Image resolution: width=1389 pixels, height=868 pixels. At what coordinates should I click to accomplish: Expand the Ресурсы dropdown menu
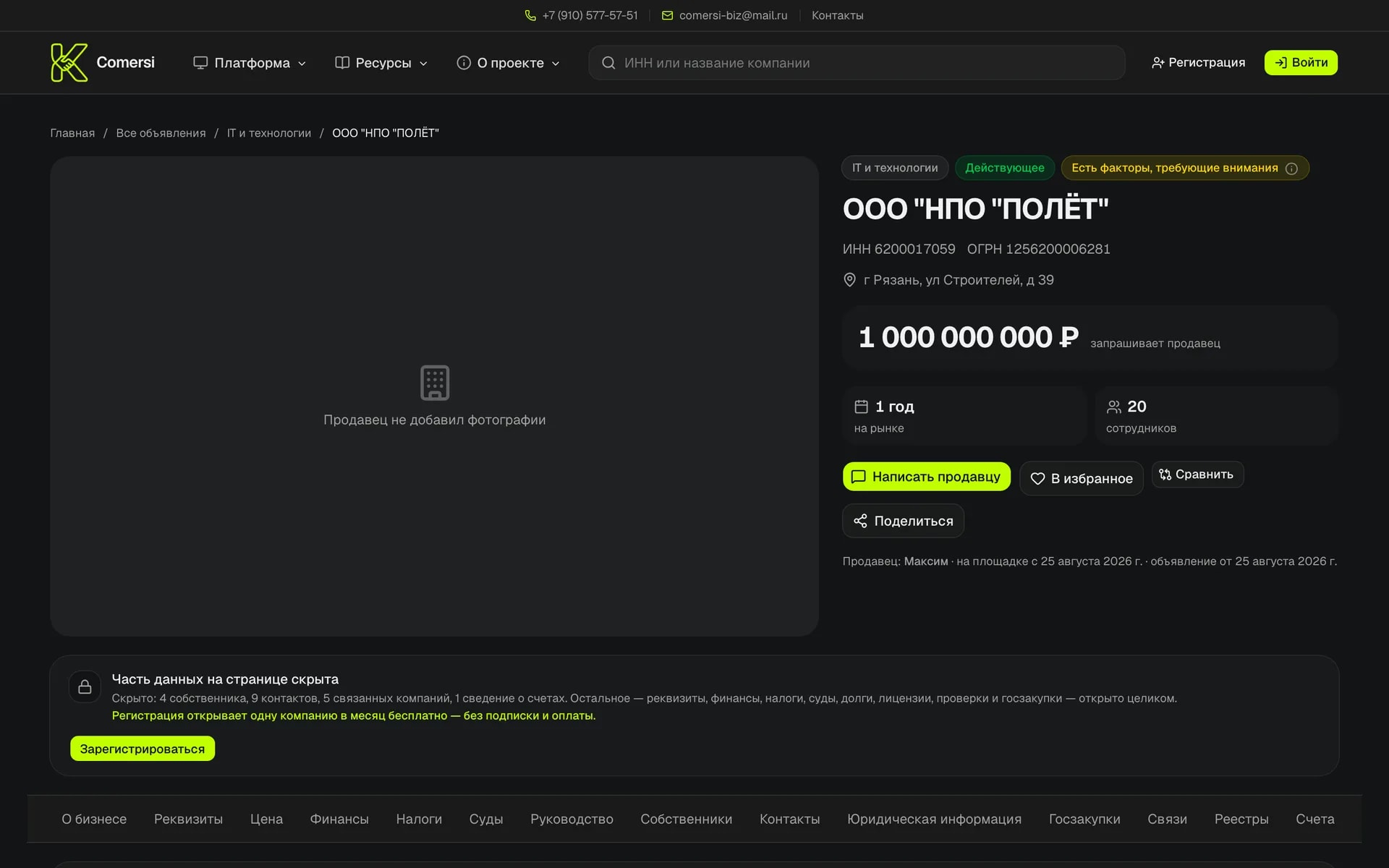pos(381,63)
